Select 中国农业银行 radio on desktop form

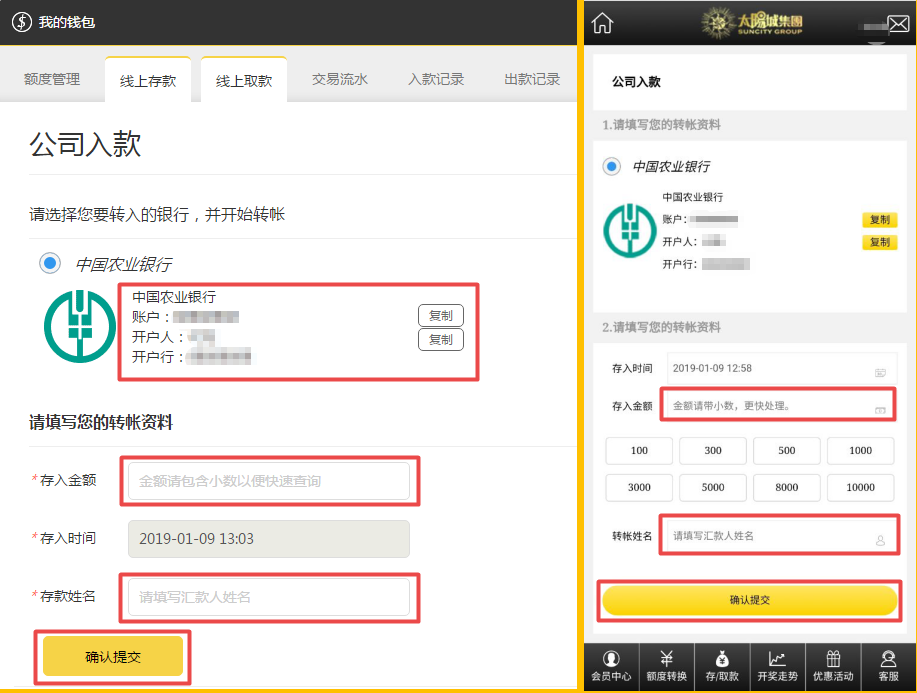pyautogui.click(x=49, y=263)
